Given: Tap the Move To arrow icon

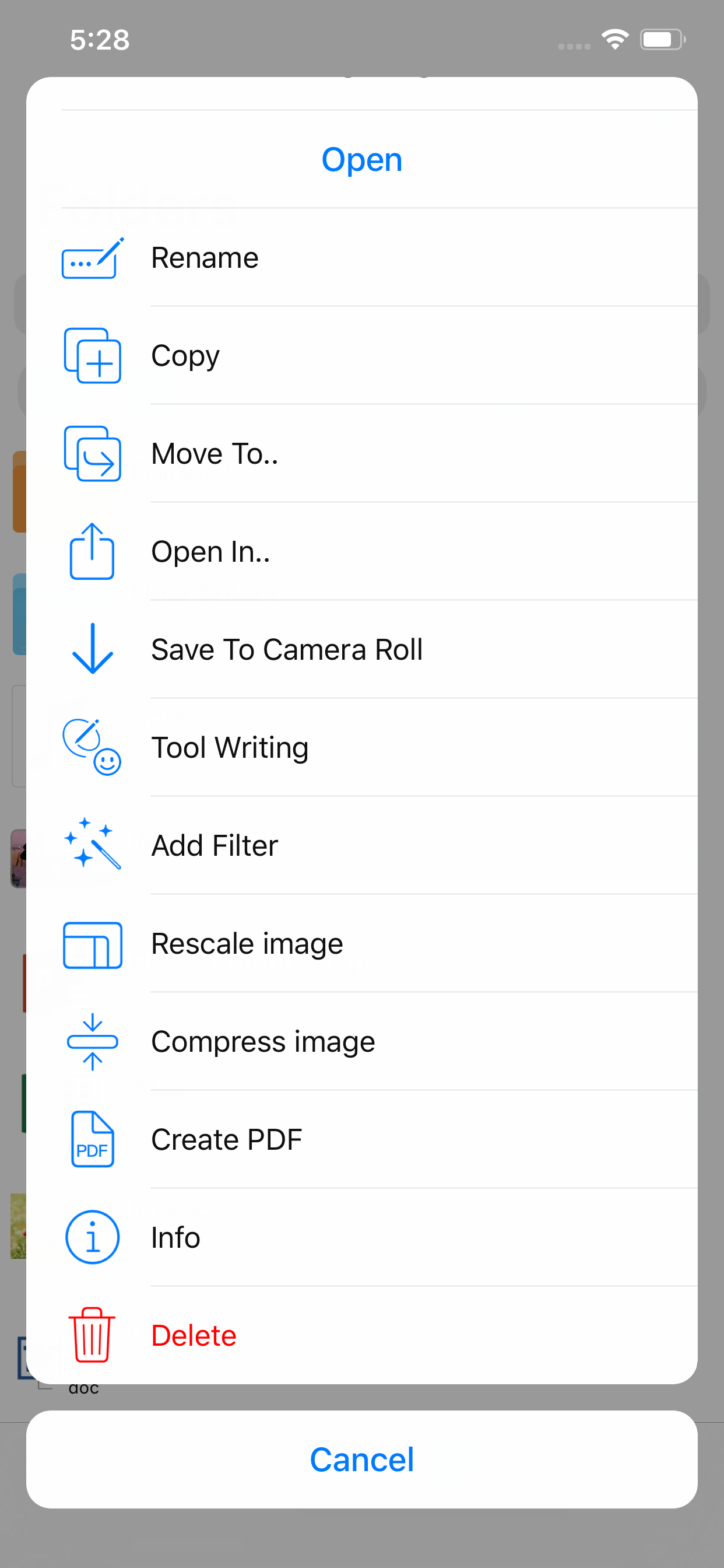Looking at the screenshot, I should [x=93, y=454].
